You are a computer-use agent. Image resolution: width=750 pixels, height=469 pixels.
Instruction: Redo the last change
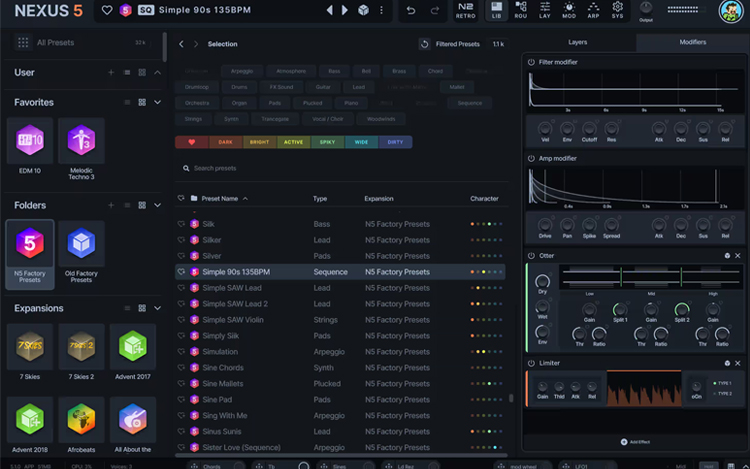tap(434, 10)
